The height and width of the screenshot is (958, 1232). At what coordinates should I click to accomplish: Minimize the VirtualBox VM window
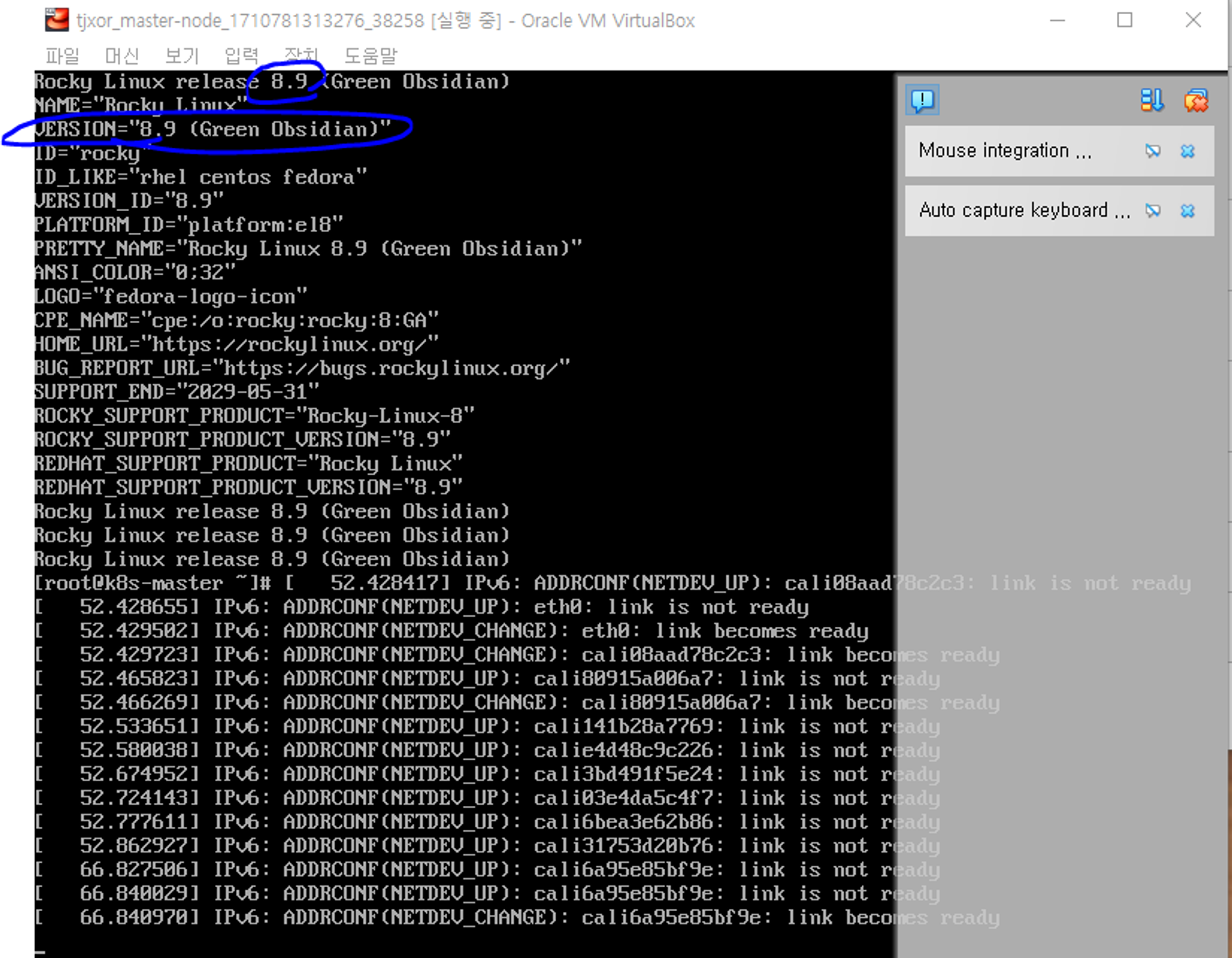[1058, 20]
